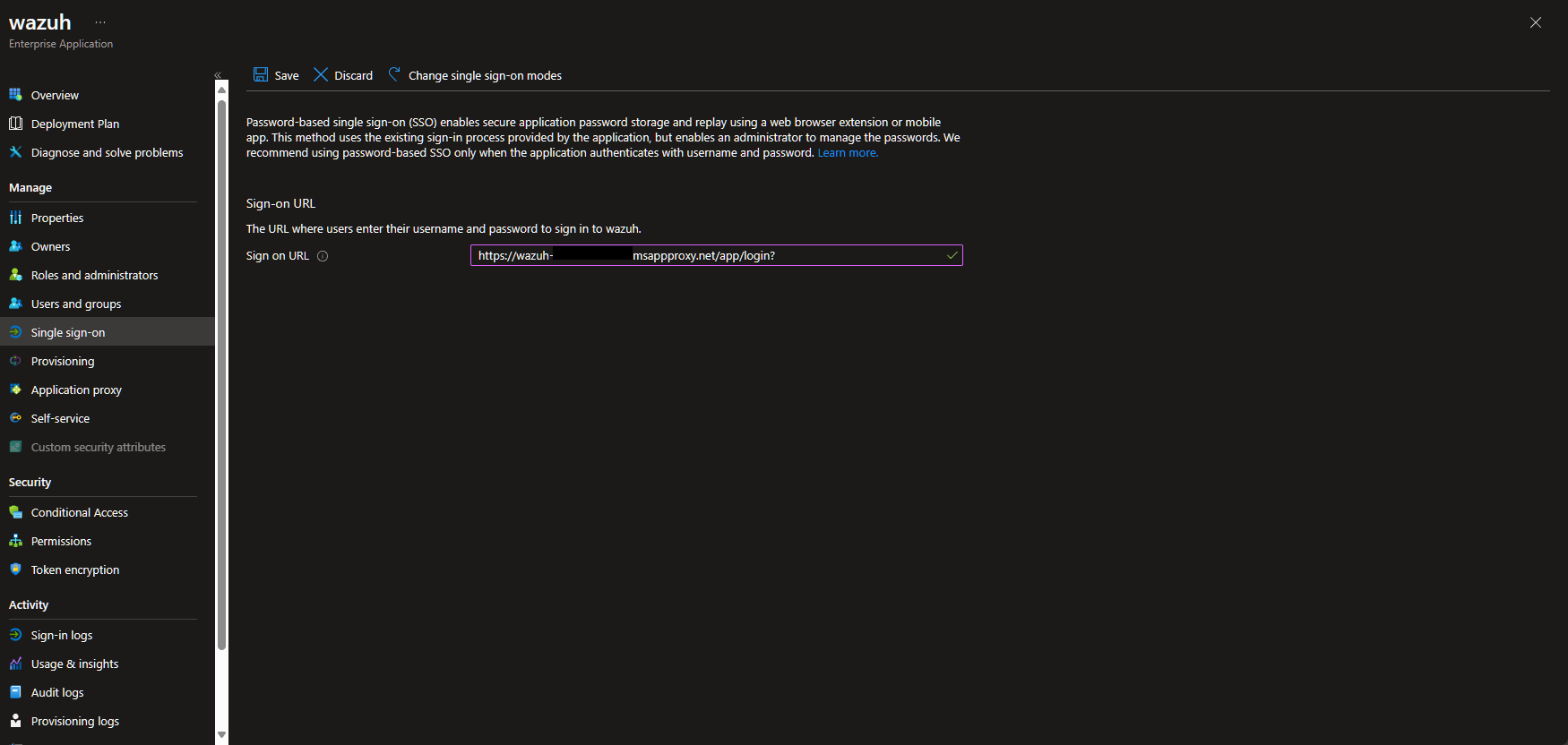Click the Conditional Access icon

point(15,512)
